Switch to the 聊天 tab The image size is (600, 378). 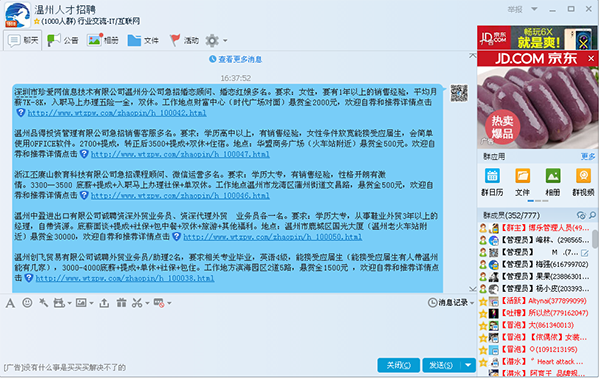pos(23,40)
